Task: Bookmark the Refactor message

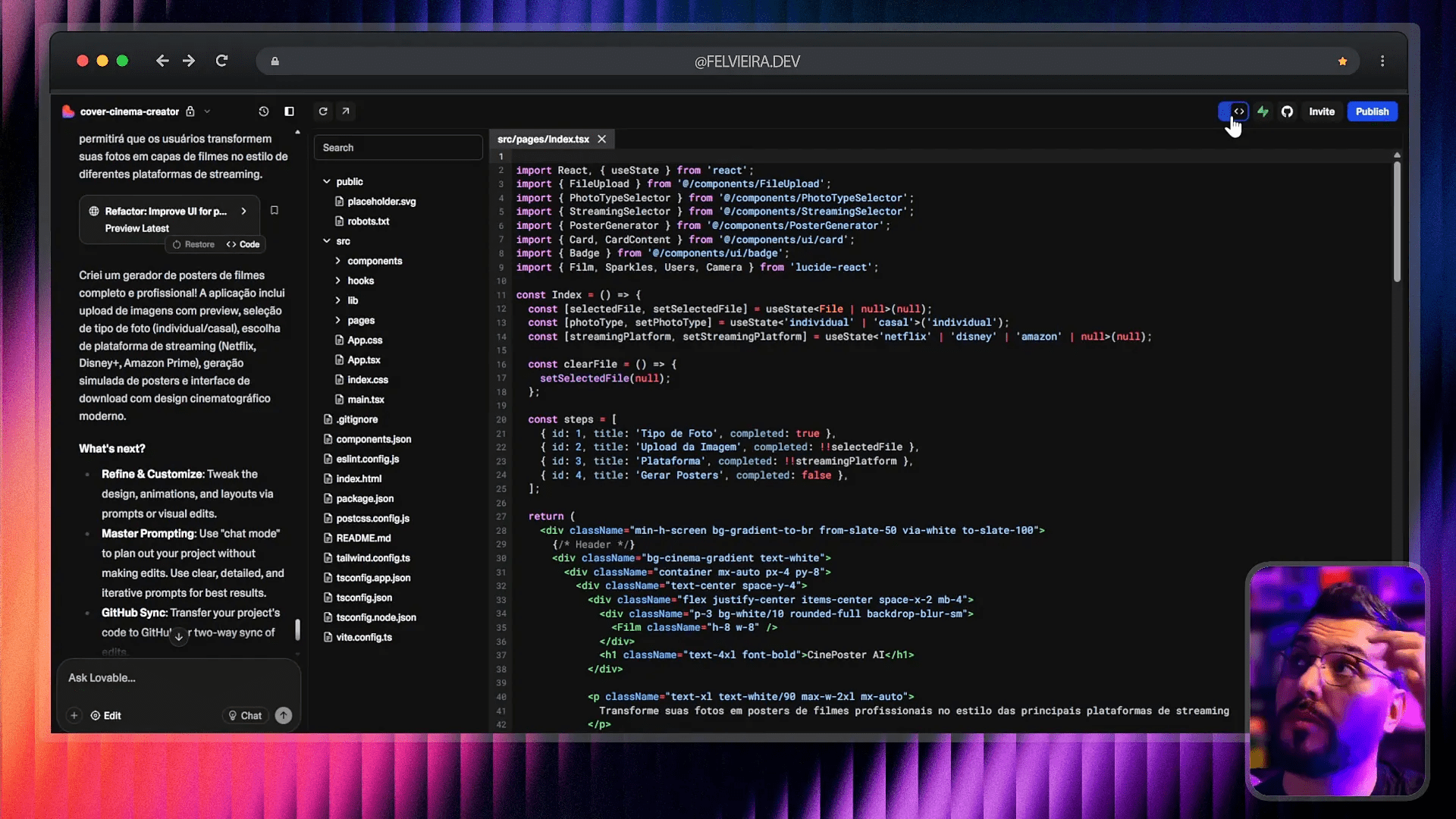Action: coord(275,211)
